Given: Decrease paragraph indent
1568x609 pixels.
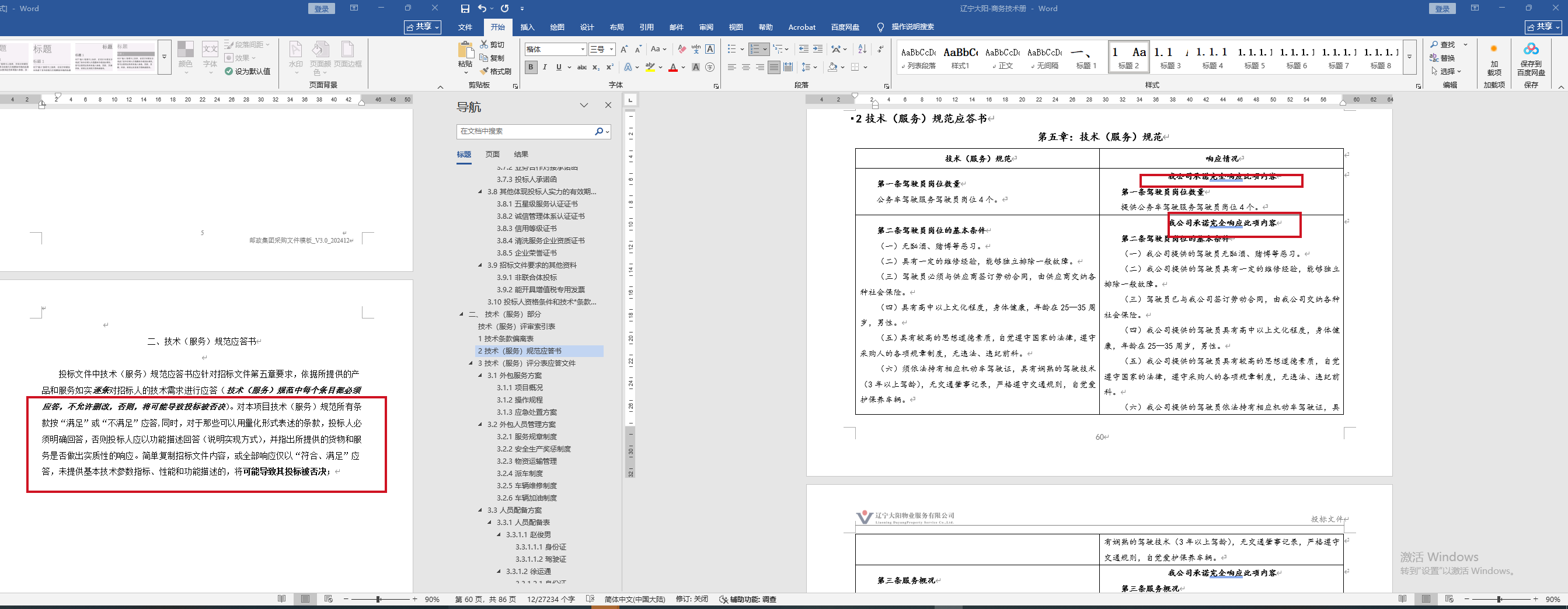Looking at the screenshot, I should tap(803, 49).
